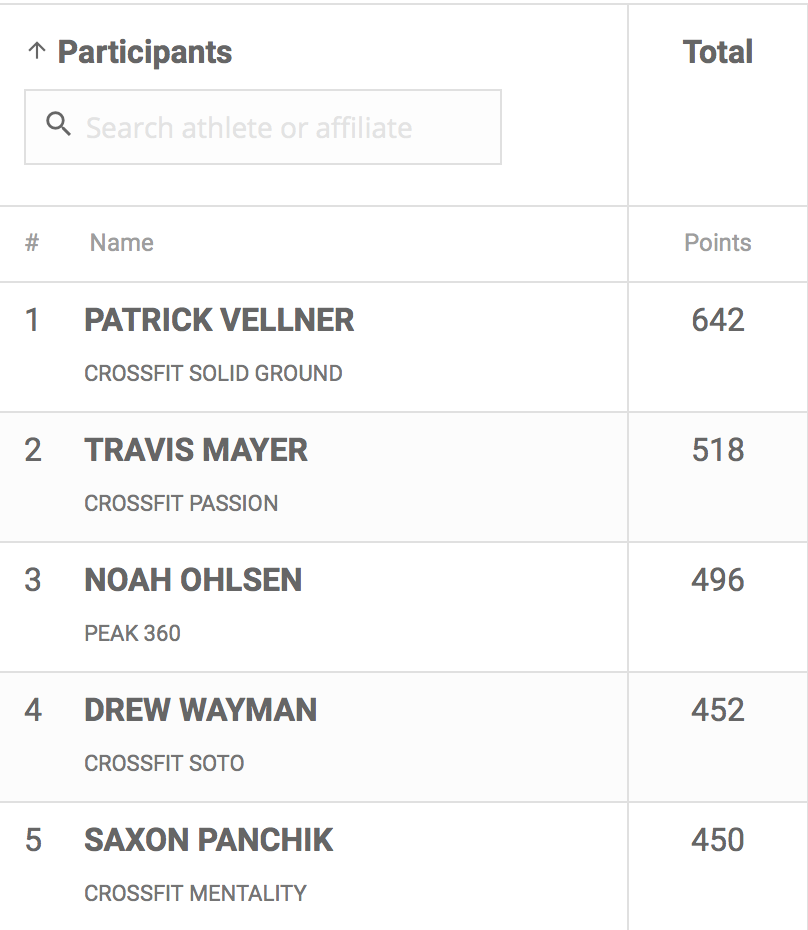This screenshot has width=808, height=930.
Task: Select the 496 points cell
Action: (717, 580)
